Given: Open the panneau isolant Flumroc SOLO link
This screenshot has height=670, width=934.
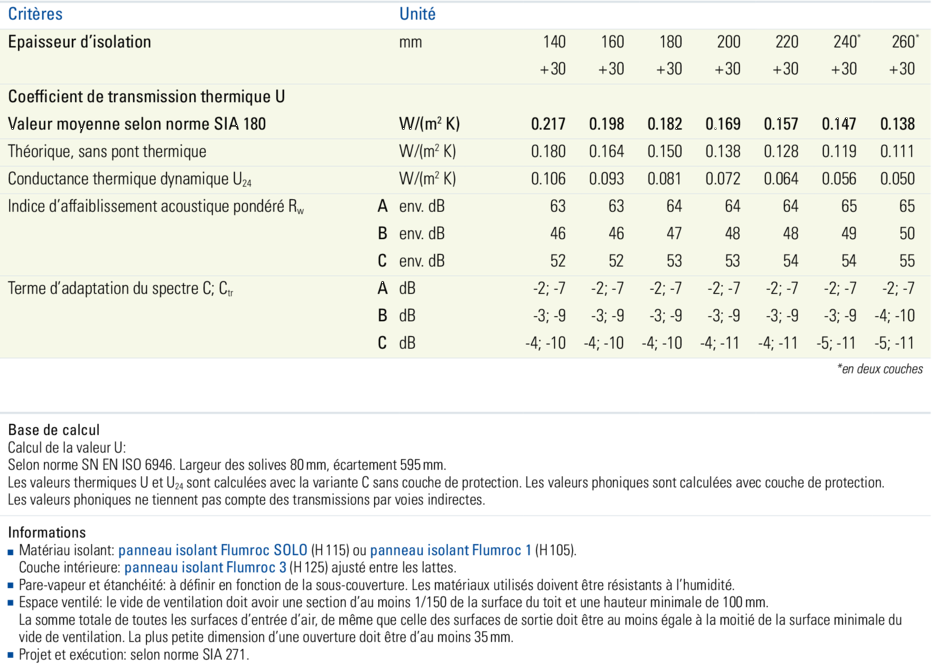Looking at the screenshot, I should (x=213, y=550).
